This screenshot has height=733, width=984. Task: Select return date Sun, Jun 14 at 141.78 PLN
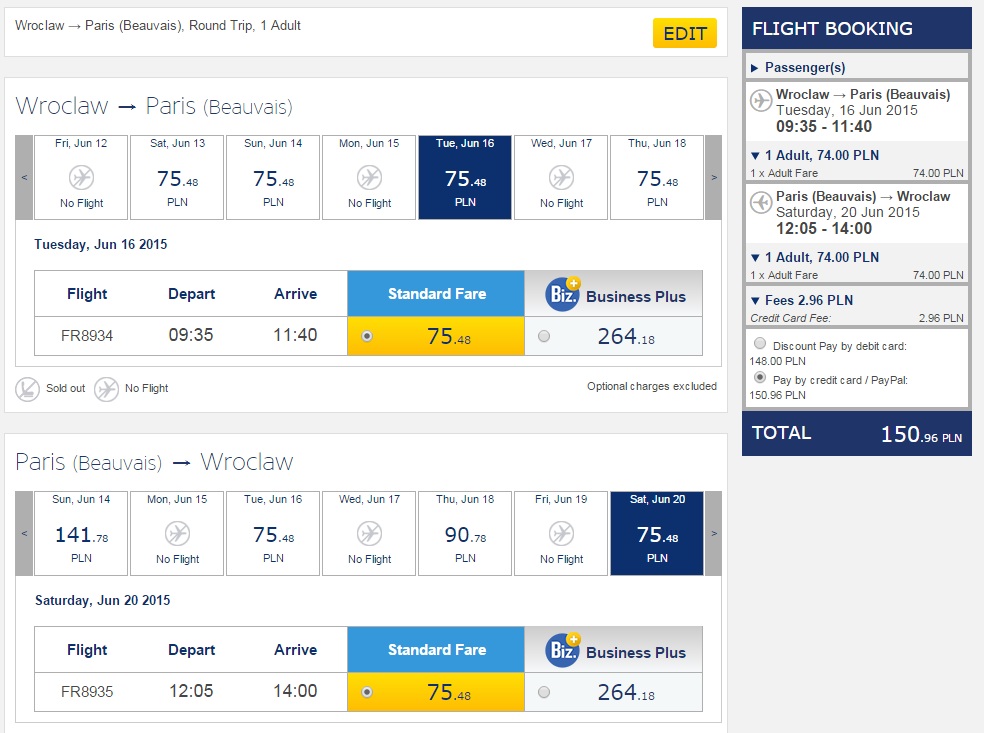81,533
